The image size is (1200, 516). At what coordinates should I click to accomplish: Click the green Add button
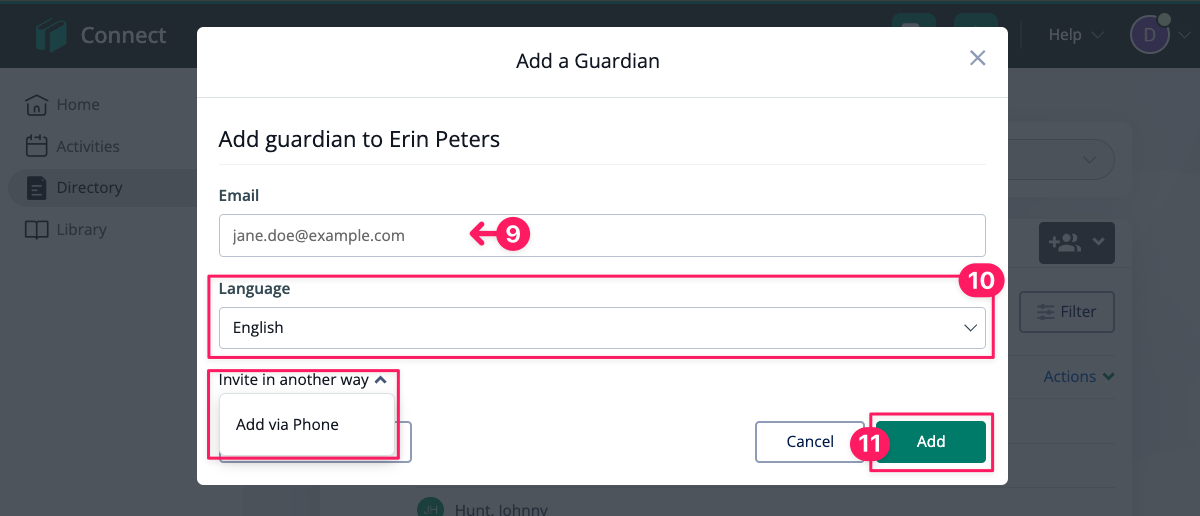[x=931, y=441]
